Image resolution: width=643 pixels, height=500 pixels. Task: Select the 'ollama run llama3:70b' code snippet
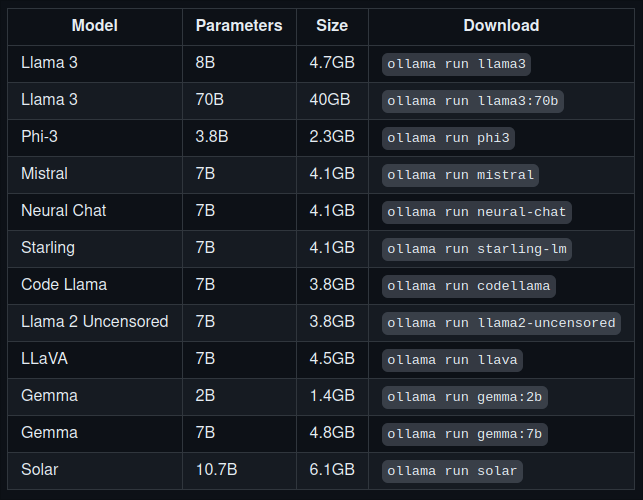(472, 101)
